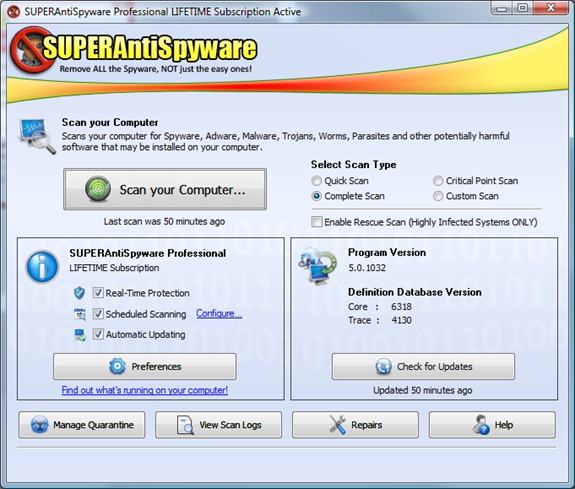
Task: Turn off Automatic Updating checkbox
Action: pos(98,334)
